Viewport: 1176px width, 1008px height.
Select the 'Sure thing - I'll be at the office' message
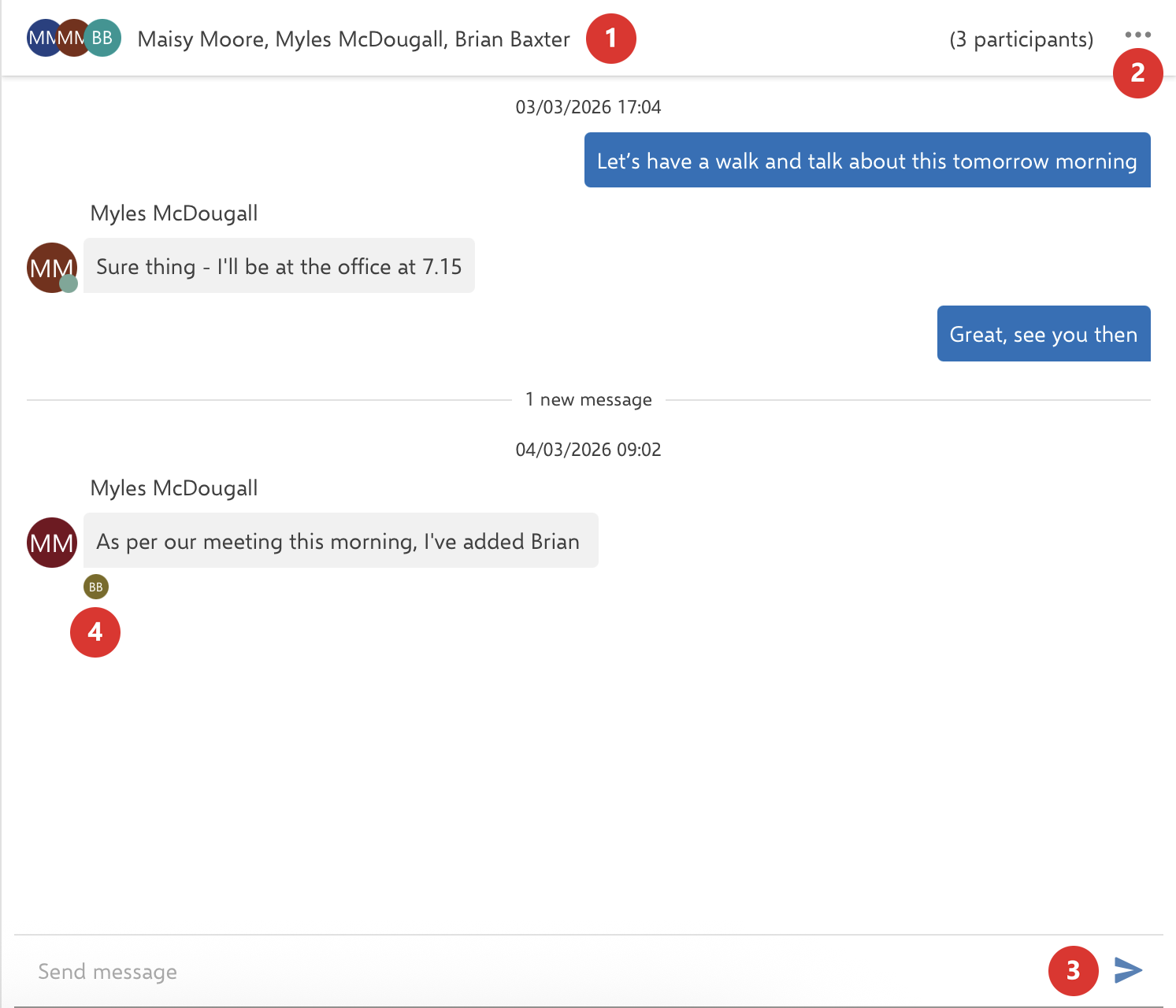pyautogui.click(x=279, y=265)
